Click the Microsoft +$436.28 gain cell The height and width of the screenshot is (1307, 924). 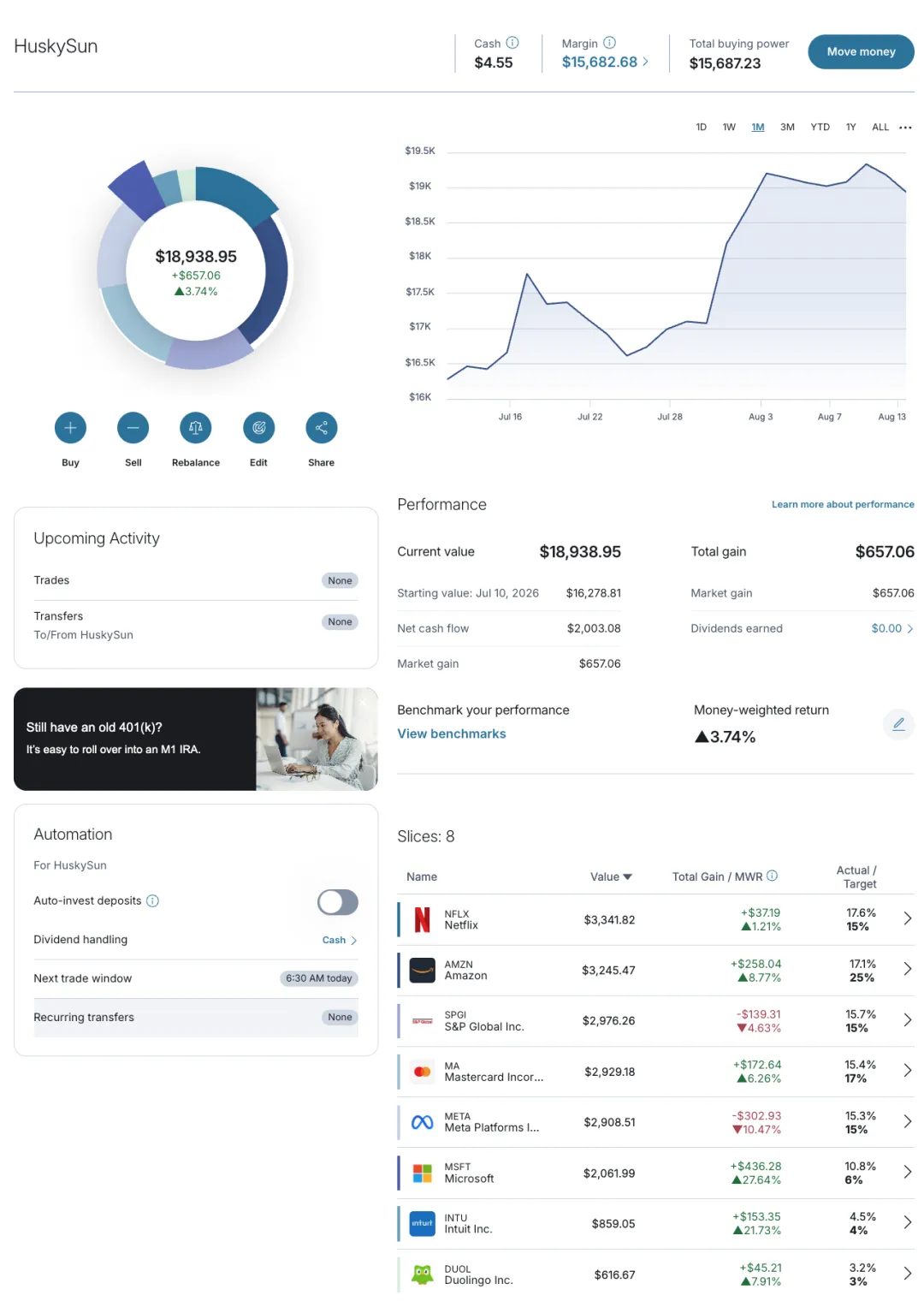click(x=755, y=1167)
